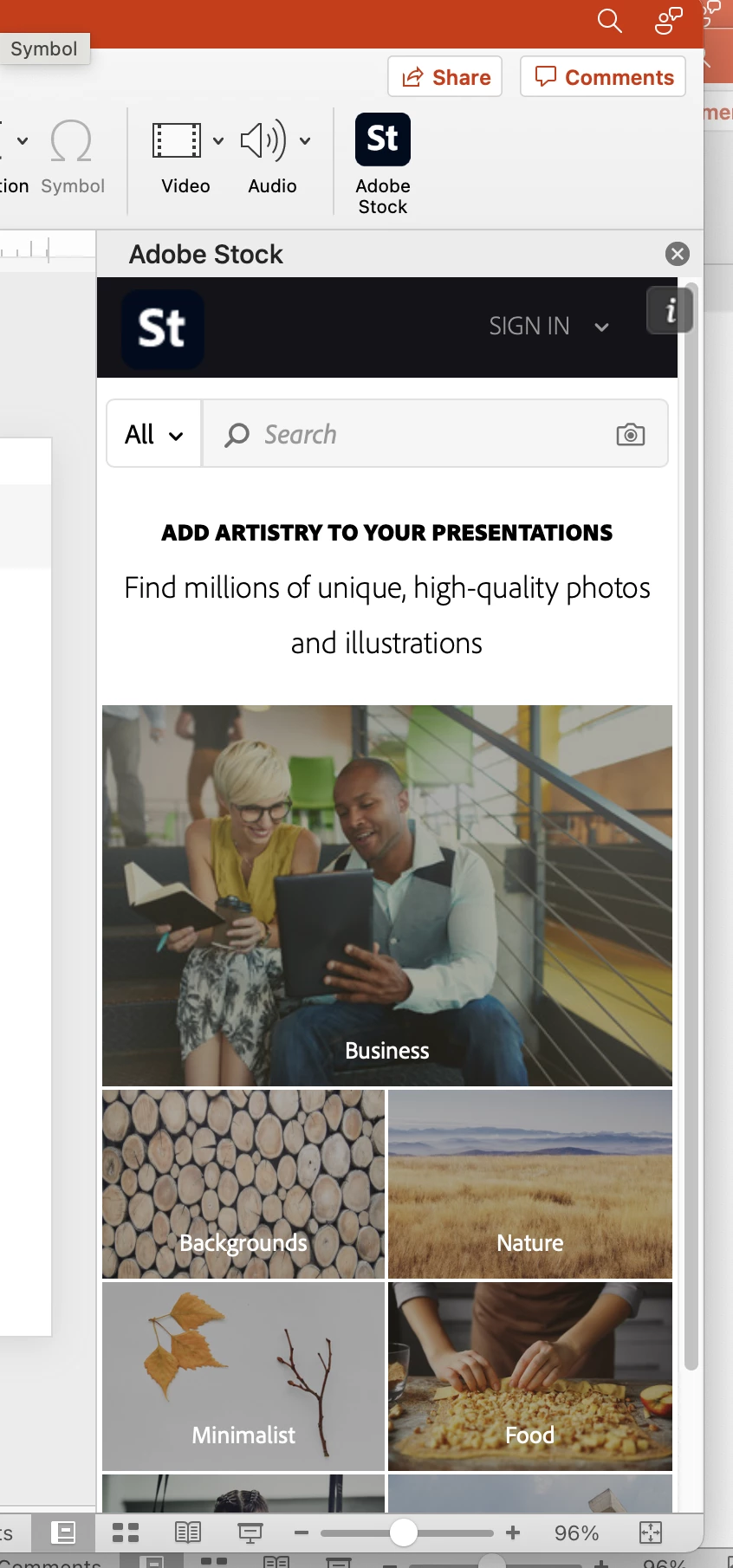Image resolution: width=733 pixels, height=1568 pixels.
Task: Click the search magnifier in title bar
Action: tap(610, 21)
